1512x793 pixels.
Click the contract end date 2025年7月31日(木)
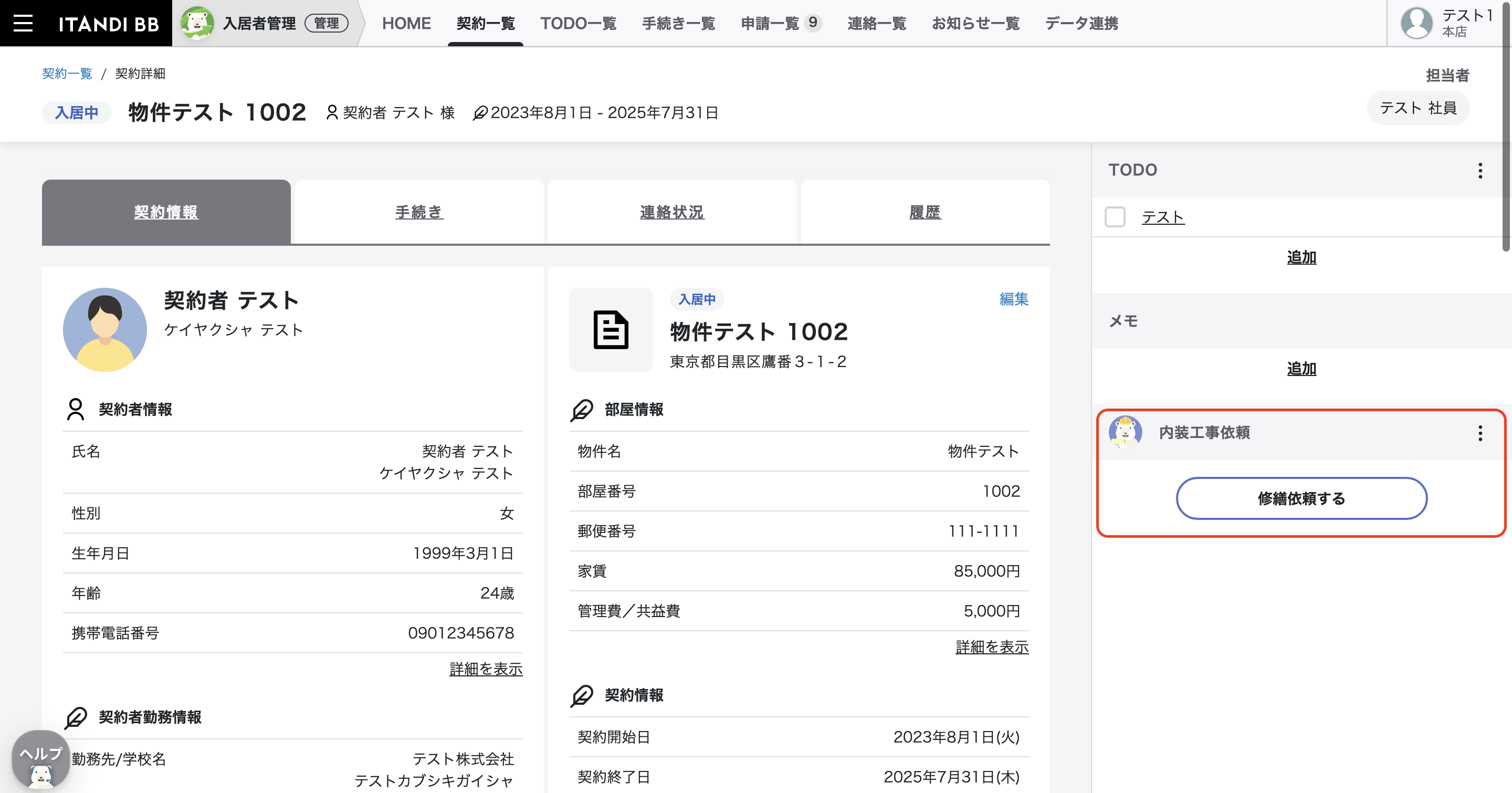click(951, 777)
